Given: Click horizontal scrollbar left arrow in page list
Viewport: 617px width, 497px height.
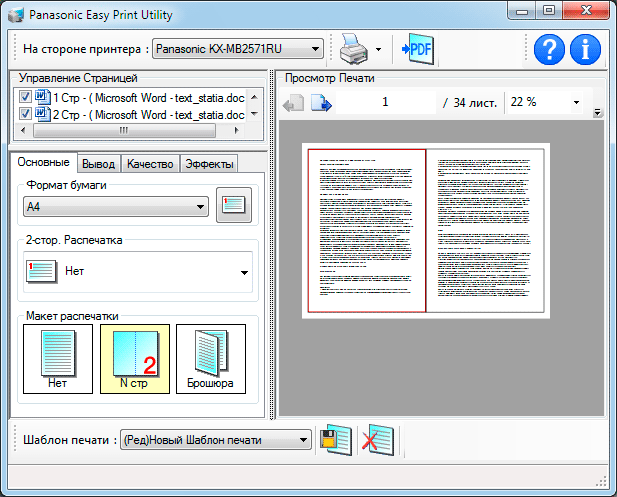Looking at the screenshot, I should [x=23, y=130].
